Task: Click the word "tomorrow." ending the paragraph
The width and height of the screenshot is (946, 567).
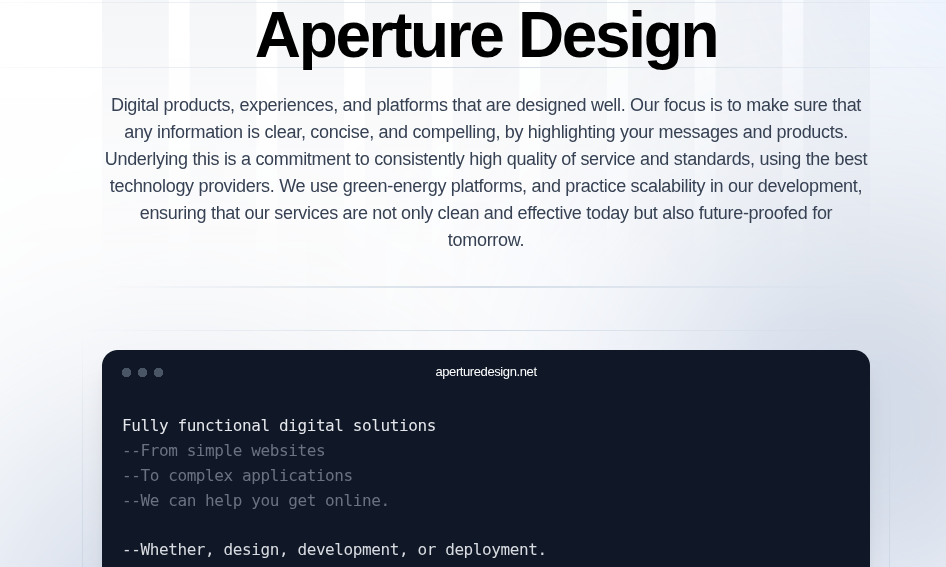Action: 486,240
